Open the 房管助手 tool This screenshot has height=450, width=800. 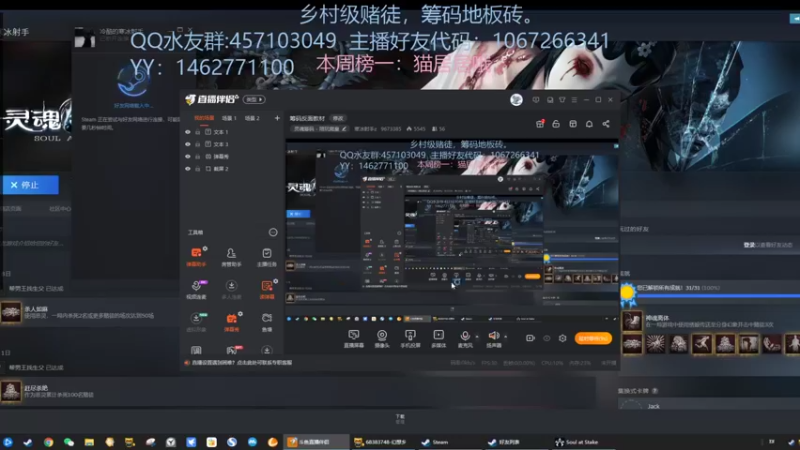231,257
